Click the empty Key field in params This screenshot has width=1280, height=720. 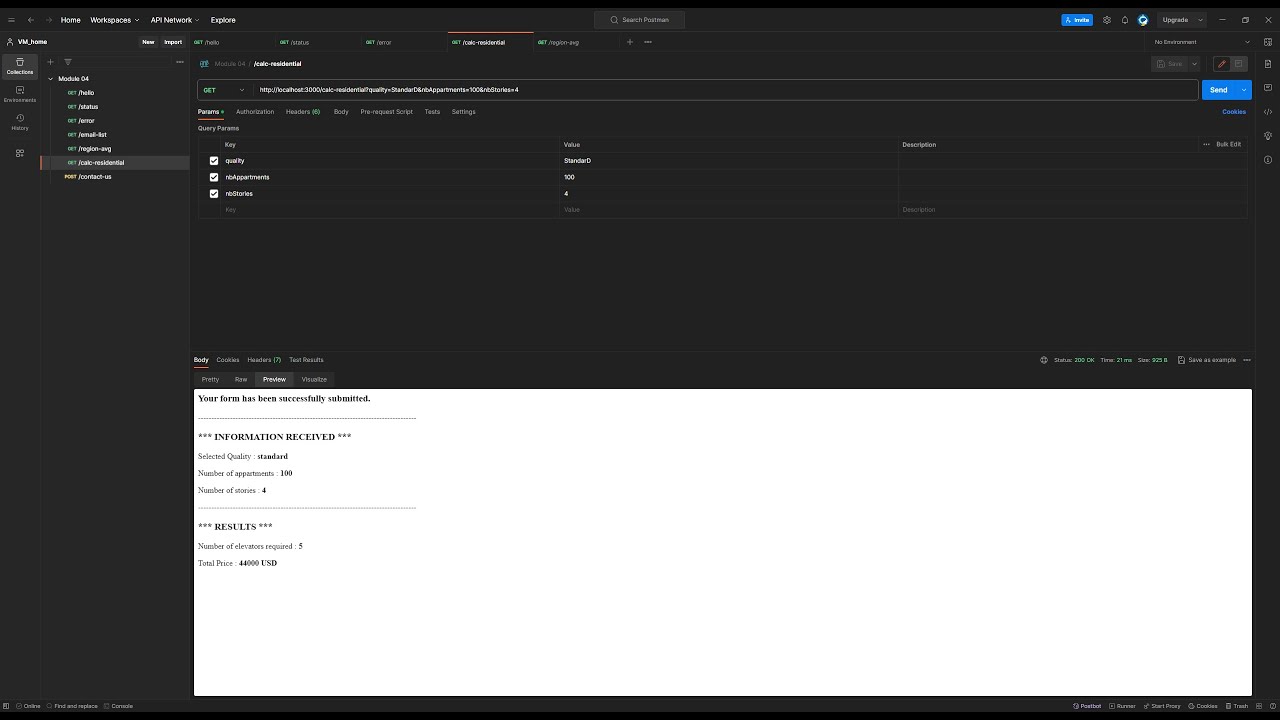390,210
